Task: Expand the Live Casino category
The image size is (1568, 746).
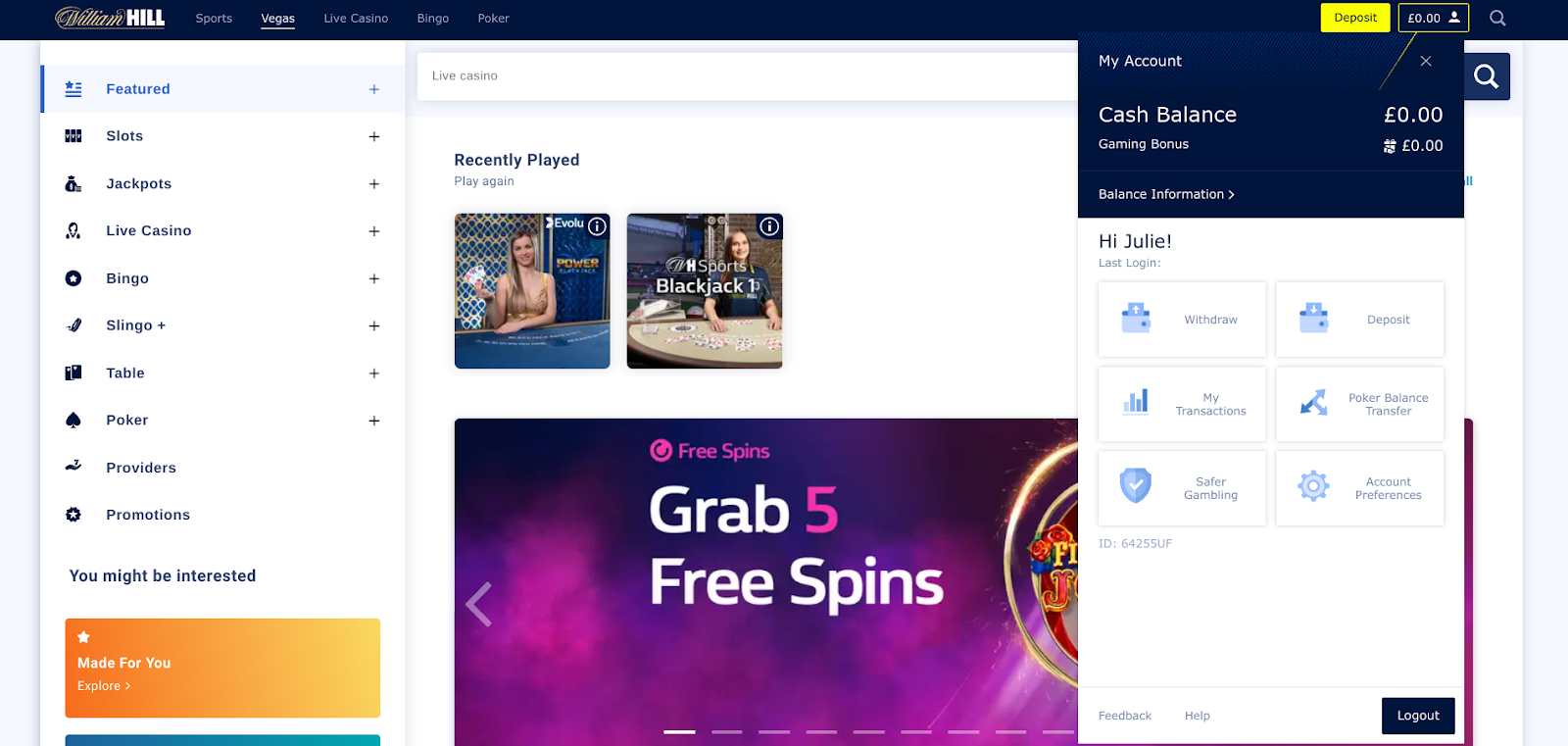Action: (x=374, y=231)
